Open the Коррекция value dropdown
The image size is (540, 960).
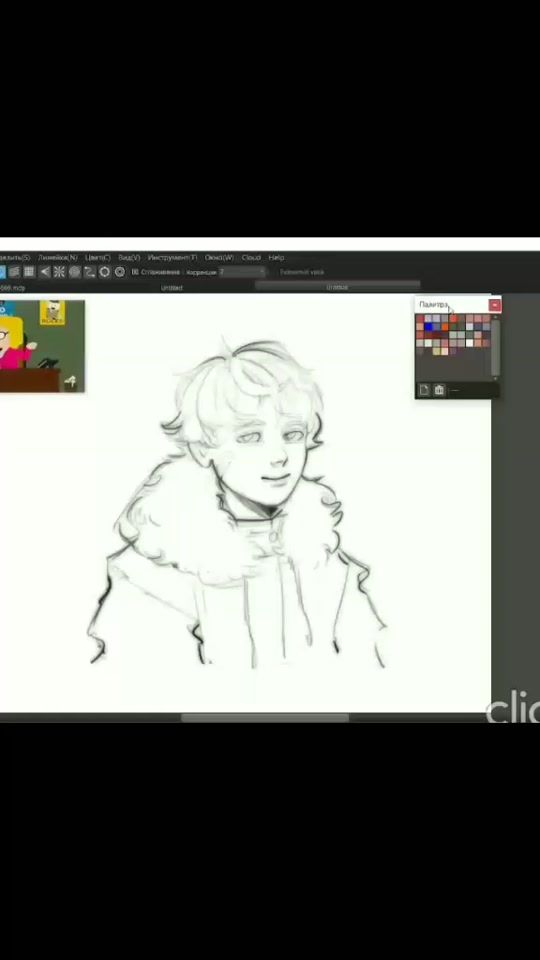click(242, 272)
